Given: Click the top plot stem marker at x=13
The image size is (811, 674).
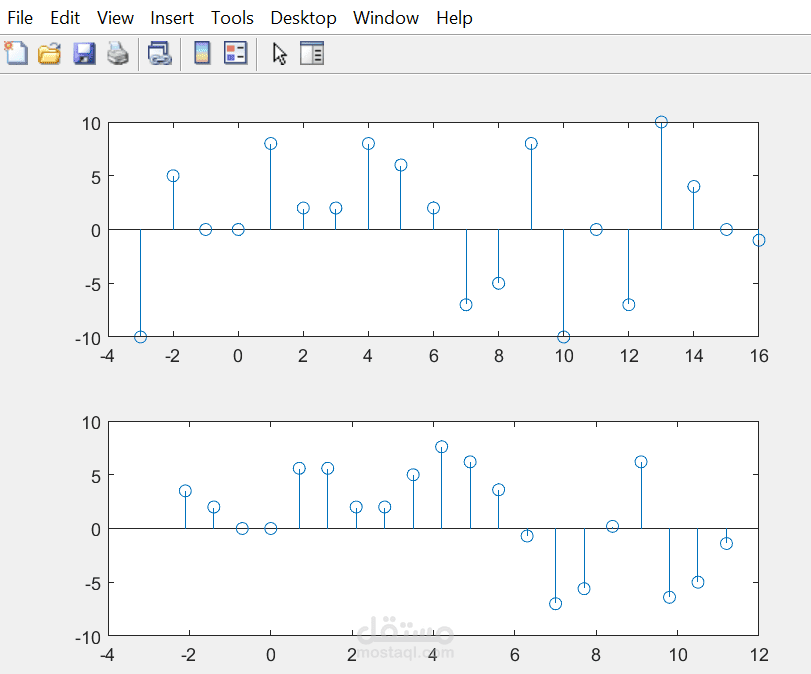Looking at the screenshot, I should 661,122.
